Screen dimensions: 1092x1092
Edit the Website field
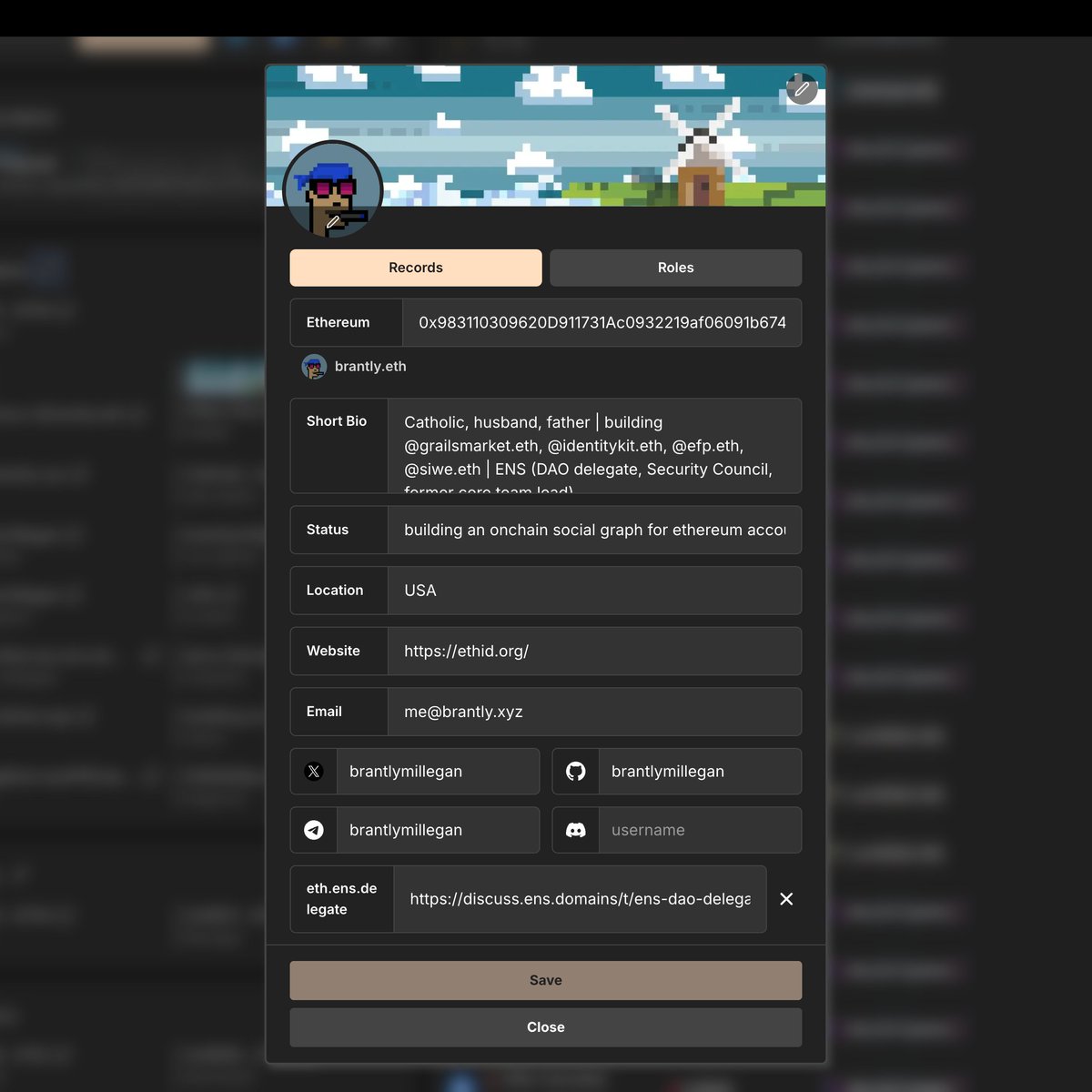[594, 651]
